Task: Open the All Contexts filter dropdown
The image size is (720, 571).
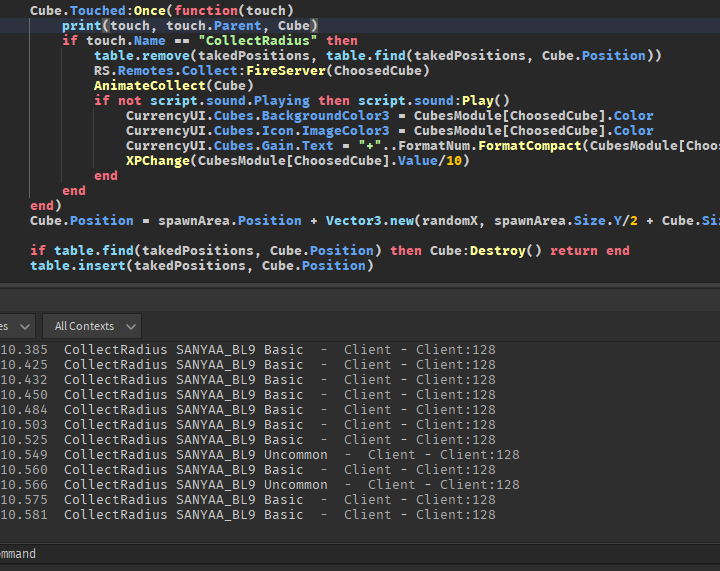Action: tap(91, 326)
